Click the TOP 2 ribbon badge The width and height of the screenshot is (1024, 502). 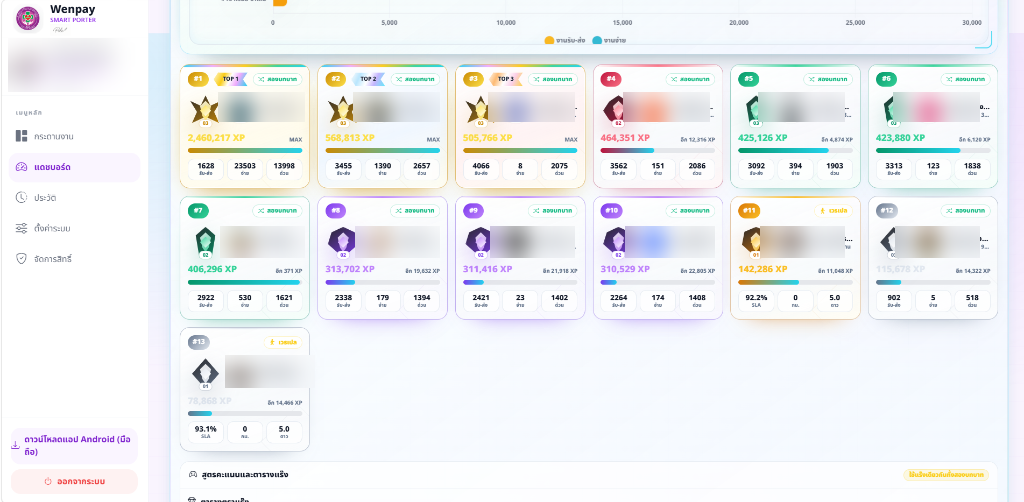369,79
